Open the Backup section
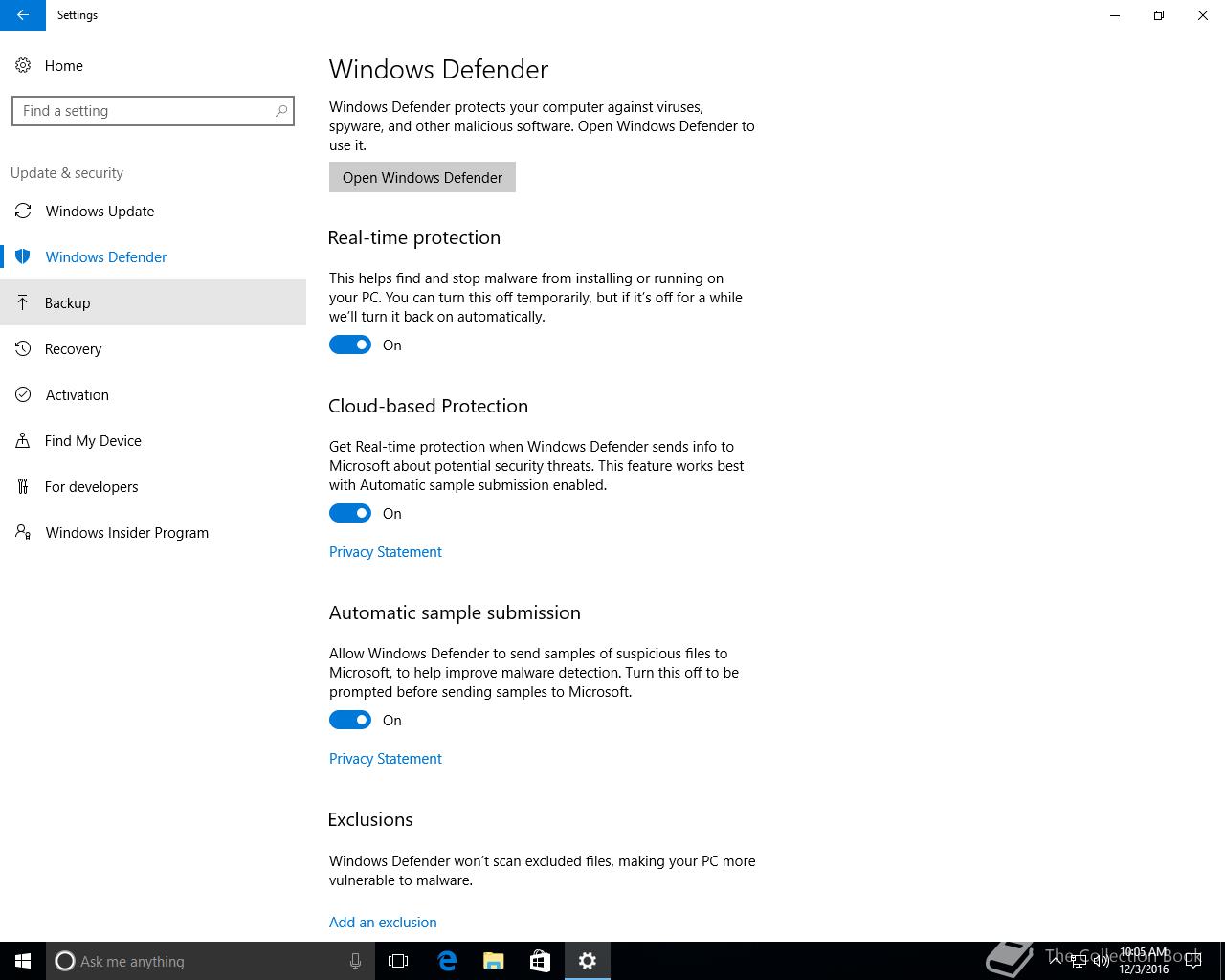This screenshot has width=1225, height=980. 153,302
